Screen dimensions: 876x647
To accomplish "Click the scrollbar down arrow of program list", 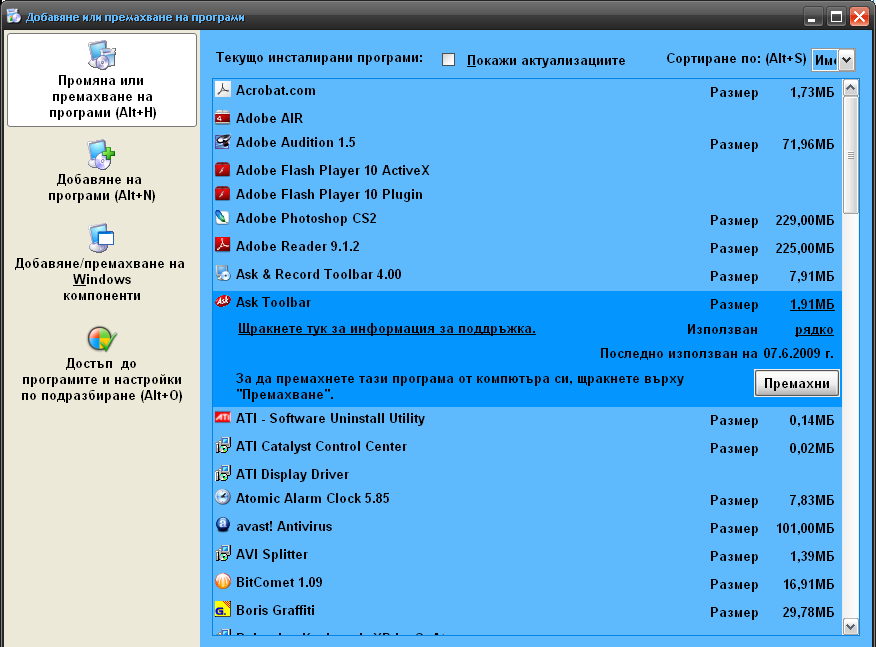I will 850,627.
